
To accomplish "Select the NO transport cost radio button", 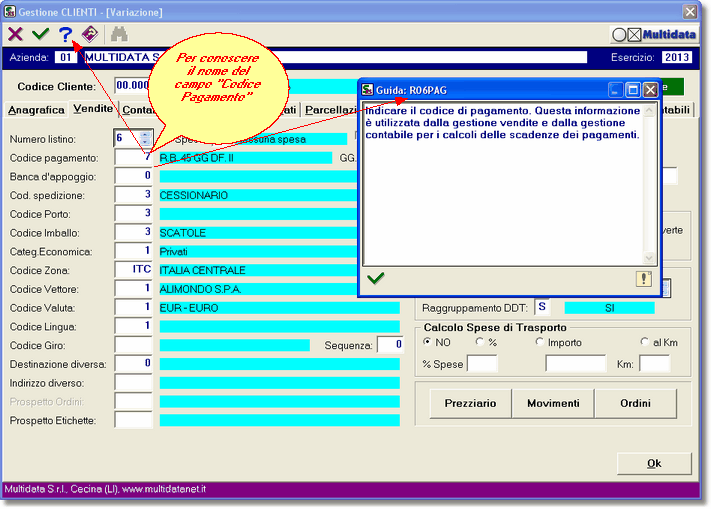I will [427, 341].
